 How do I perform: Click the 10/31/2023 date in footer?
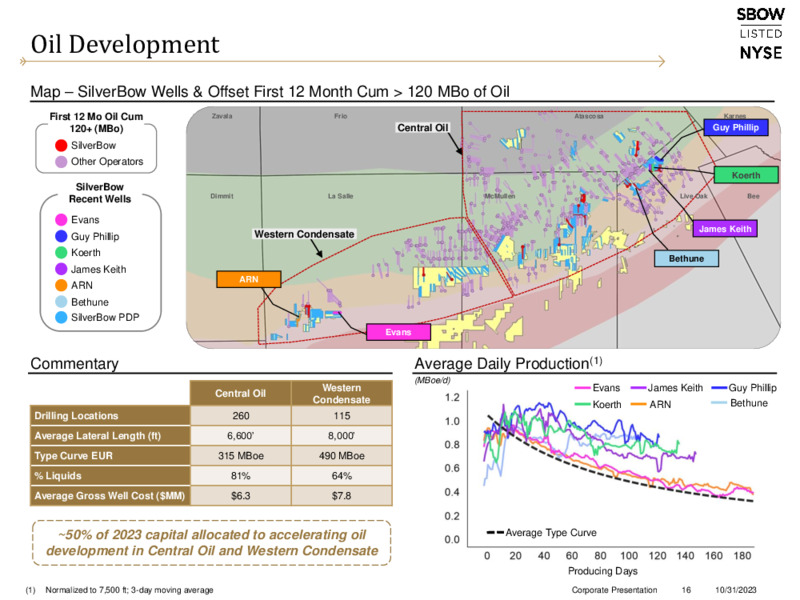click(x=735, y=590)
